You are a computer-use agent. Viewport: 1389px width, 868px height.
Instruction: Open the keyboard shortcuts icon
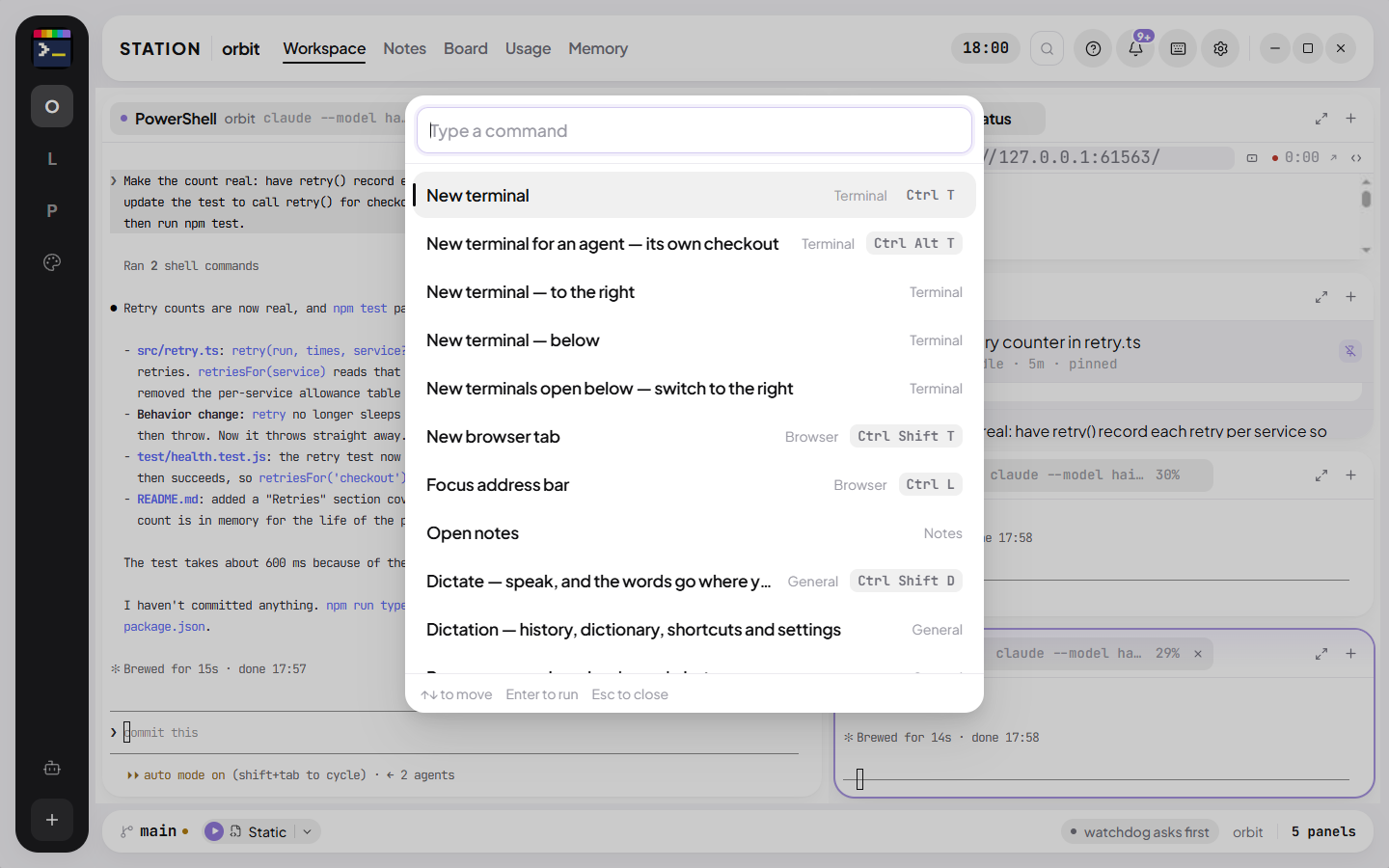(1178, 48)
